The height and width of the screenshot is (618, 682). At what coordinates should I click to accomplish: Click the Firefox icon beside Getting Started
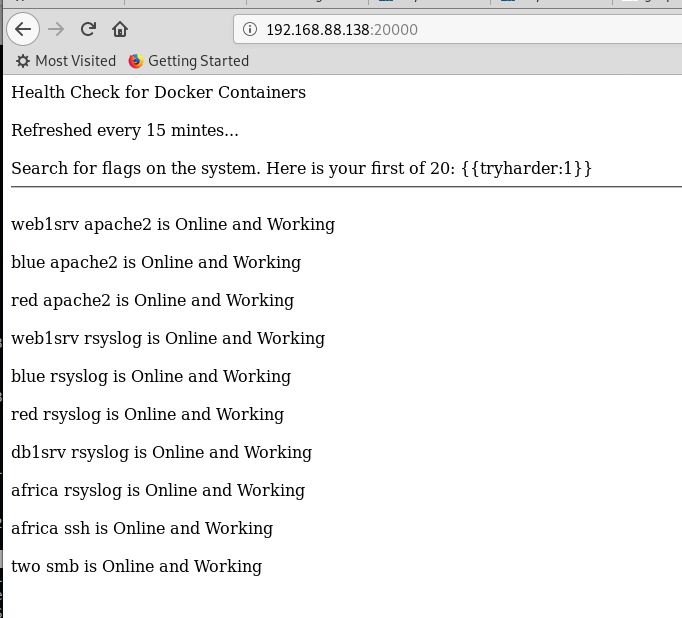click(136, 61)
